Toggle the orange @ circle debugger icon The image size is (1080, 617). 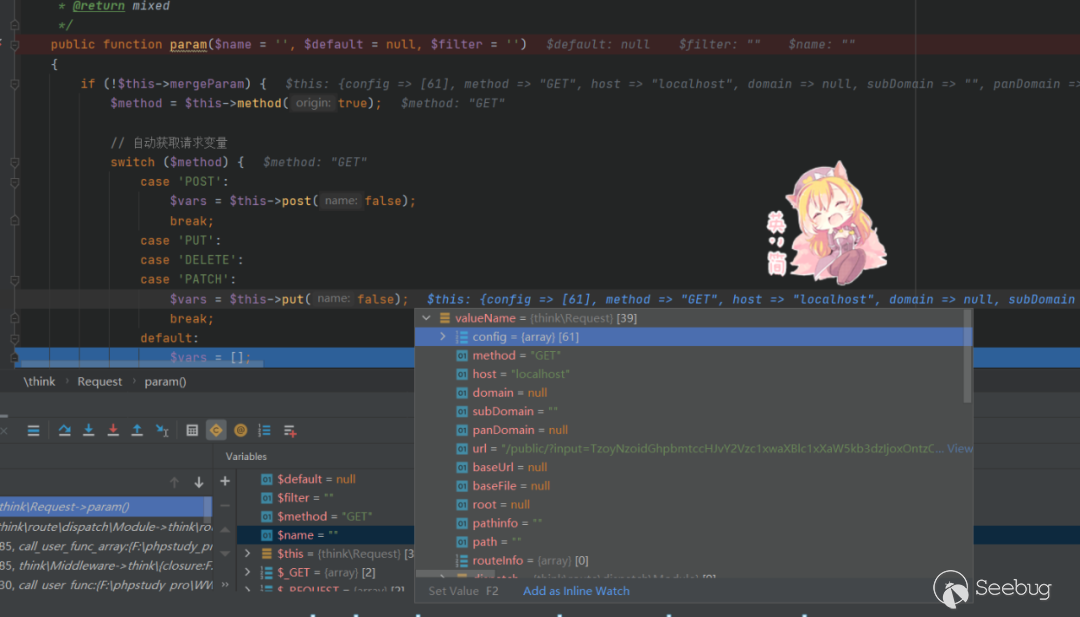240,430
